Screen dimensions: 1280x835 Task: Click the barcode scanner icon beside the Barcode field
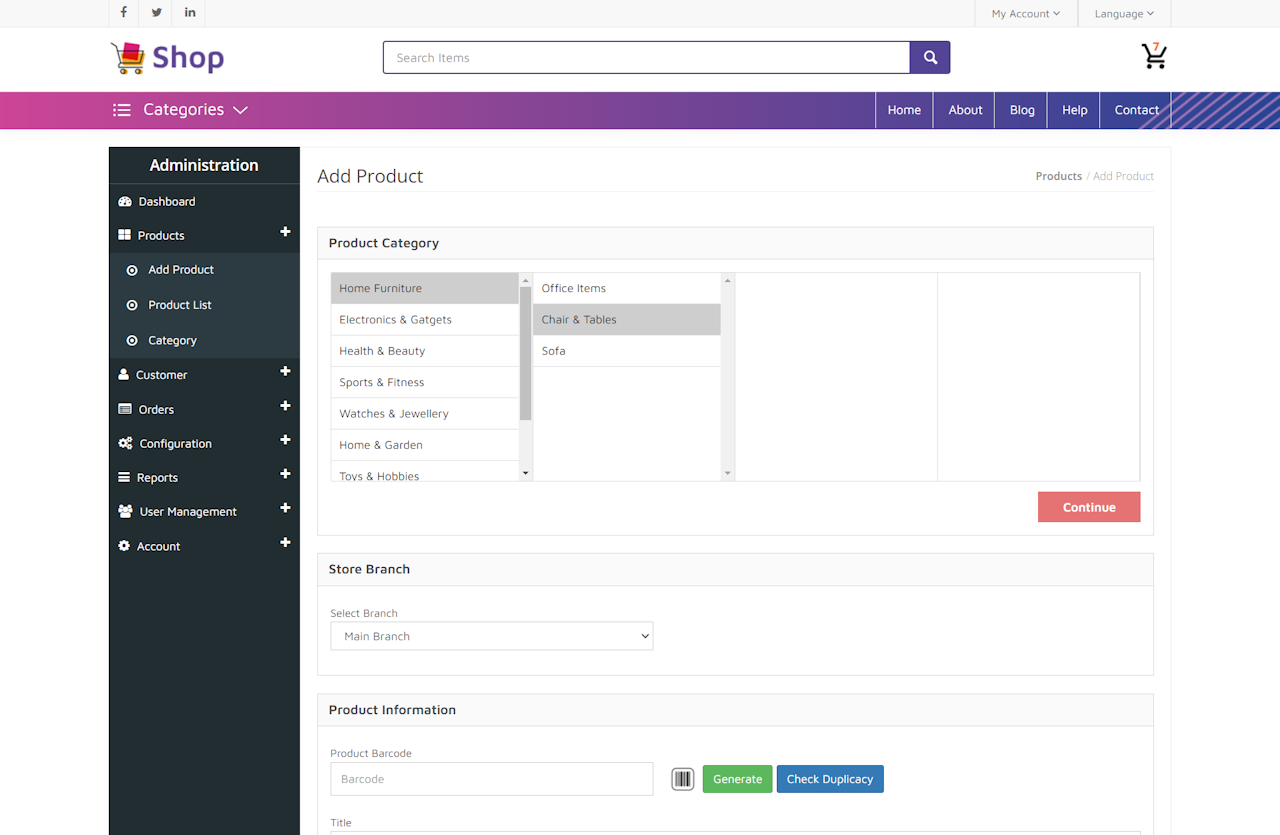683,778
